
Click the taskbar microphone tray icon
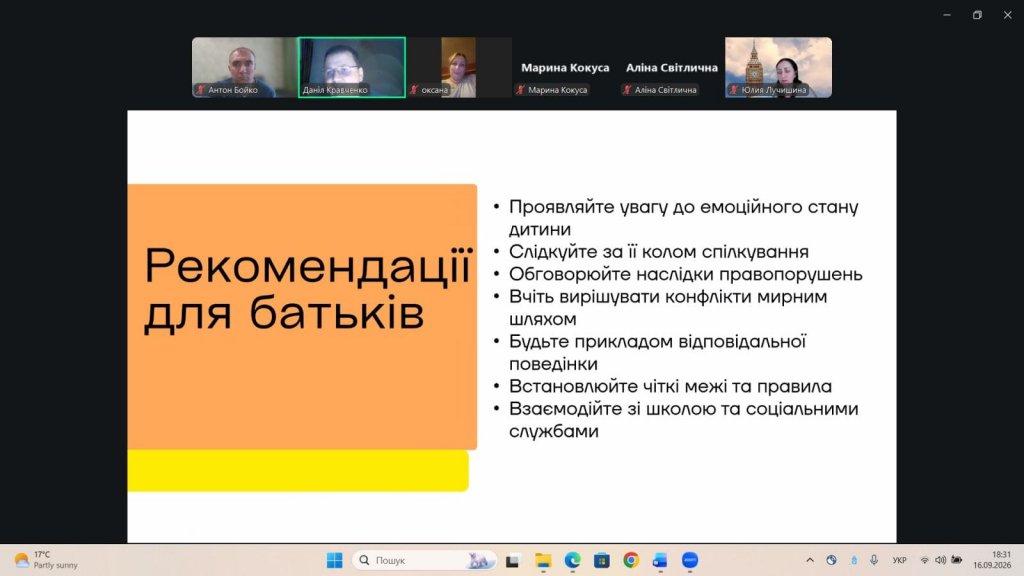tap(874, 560)
